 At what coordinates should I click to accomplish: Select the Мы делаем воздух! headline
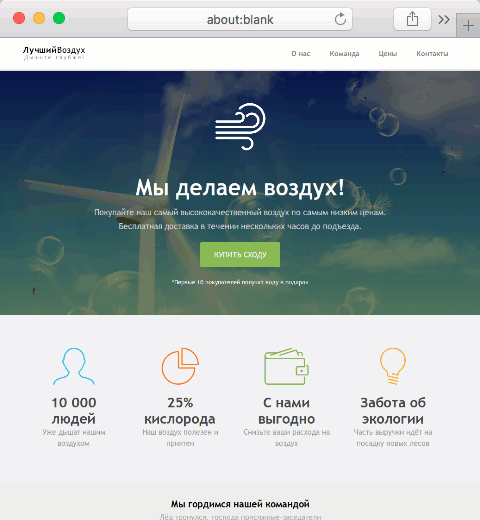click(x=240, y=188)
